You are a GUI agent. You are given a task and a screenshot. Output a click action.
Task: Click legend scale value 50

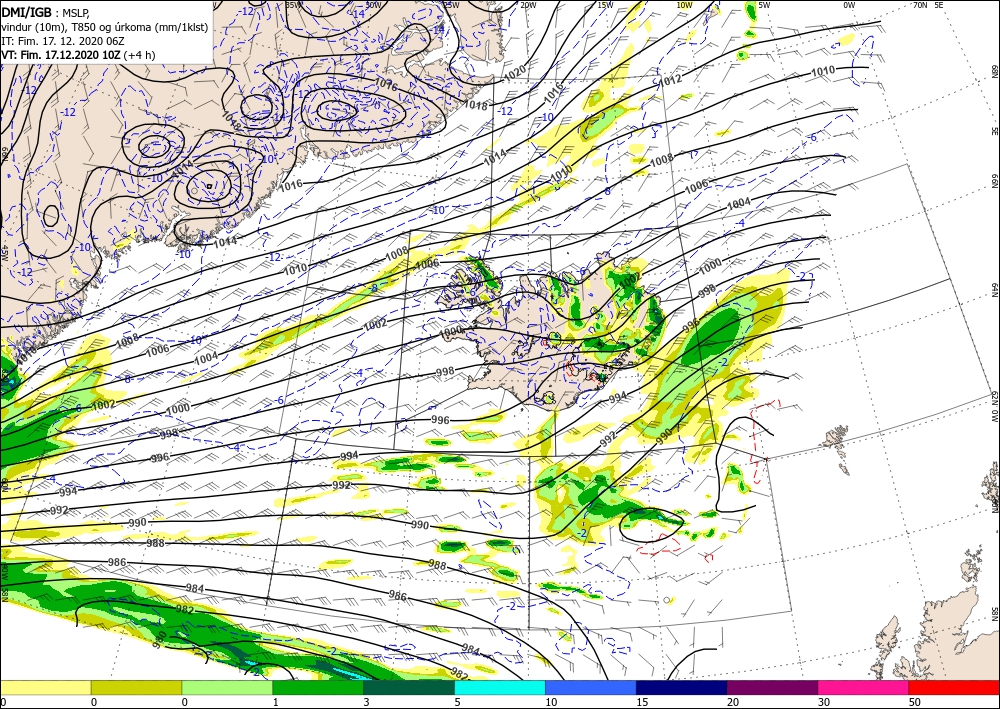pyautogui.click(x=913, y=703)
